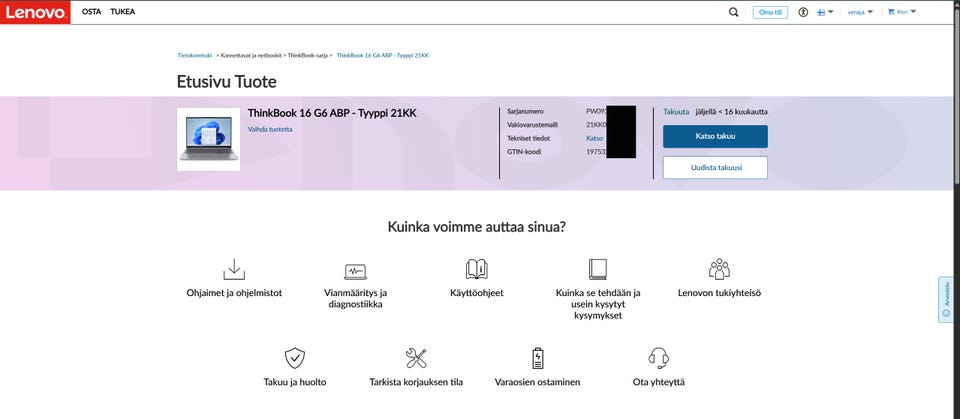Click the Uudista takuusi button
960x419 pixels.
click(x=715, y=167)
